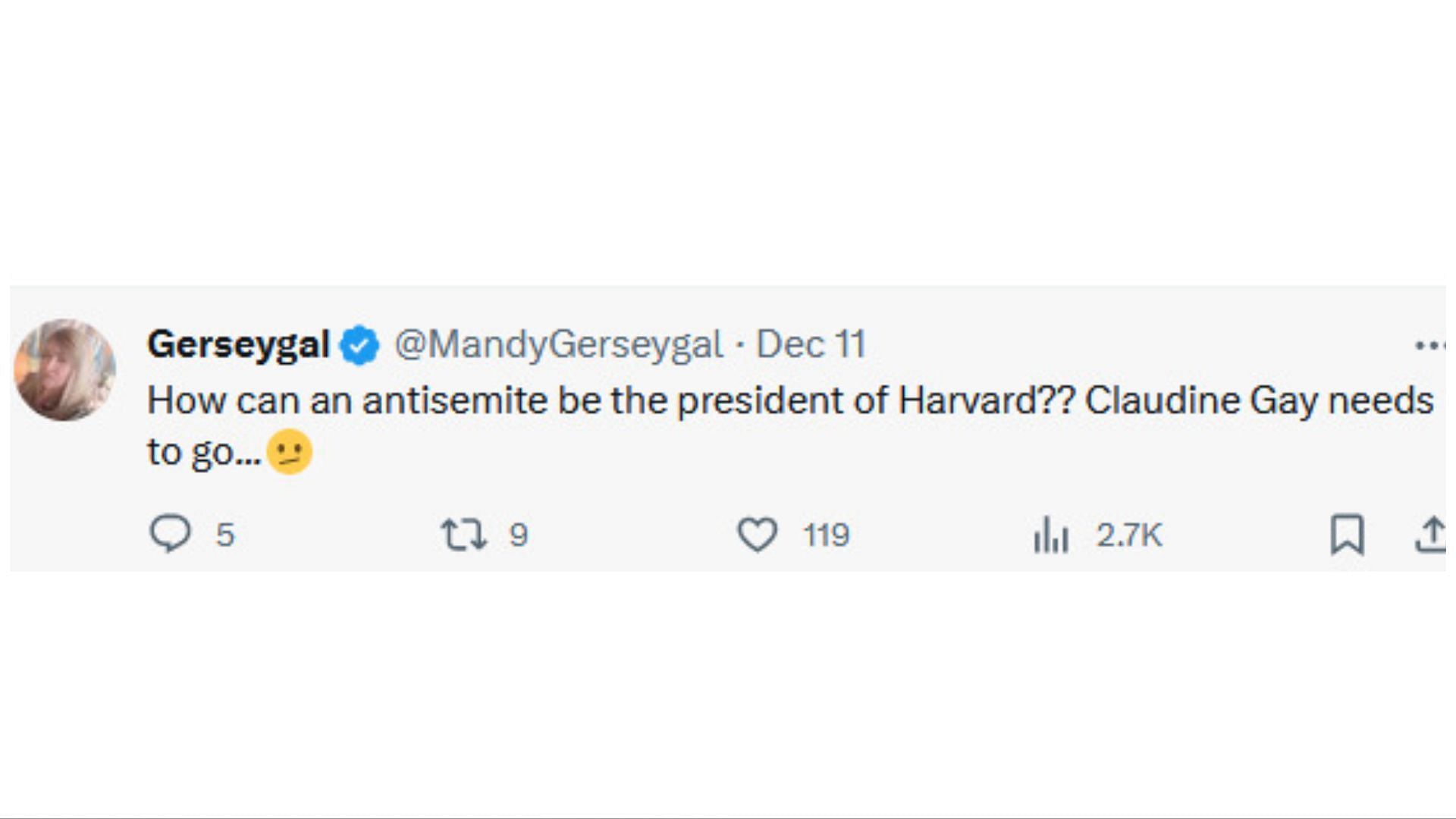Click the reply speech bubble icon

170,534
